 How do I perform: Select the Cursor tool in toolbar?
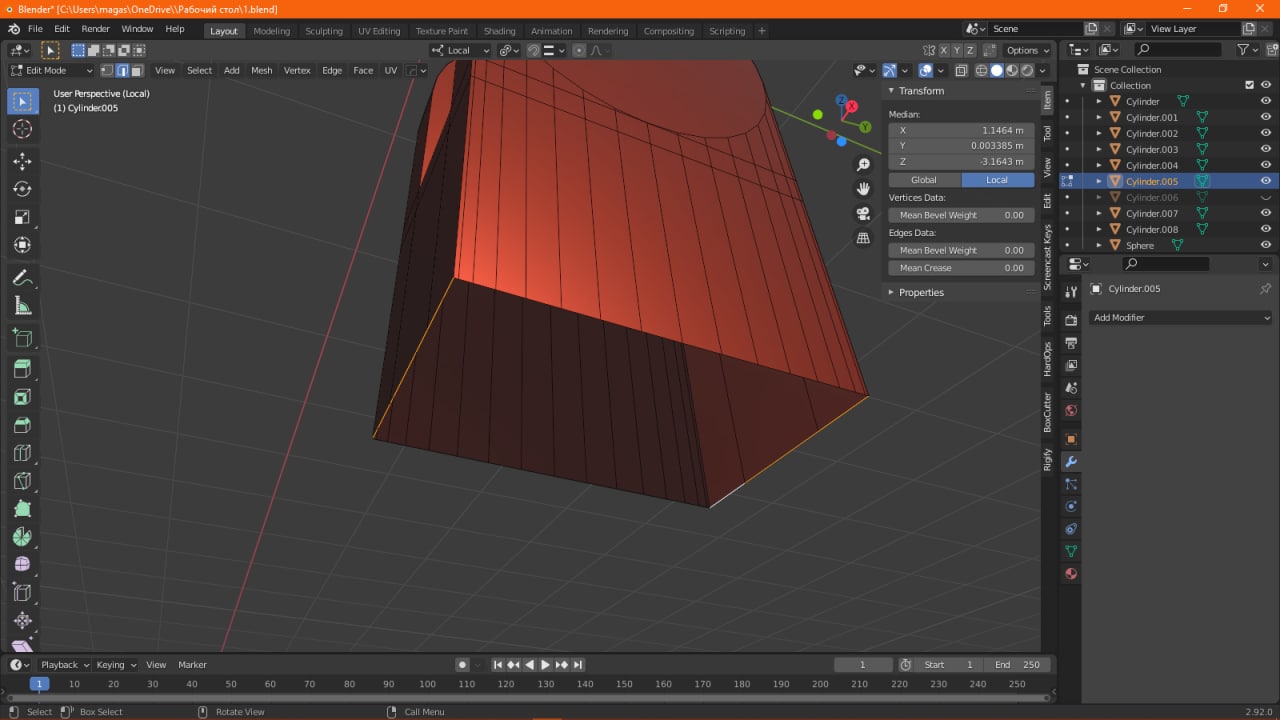click(x=22, y=129)
